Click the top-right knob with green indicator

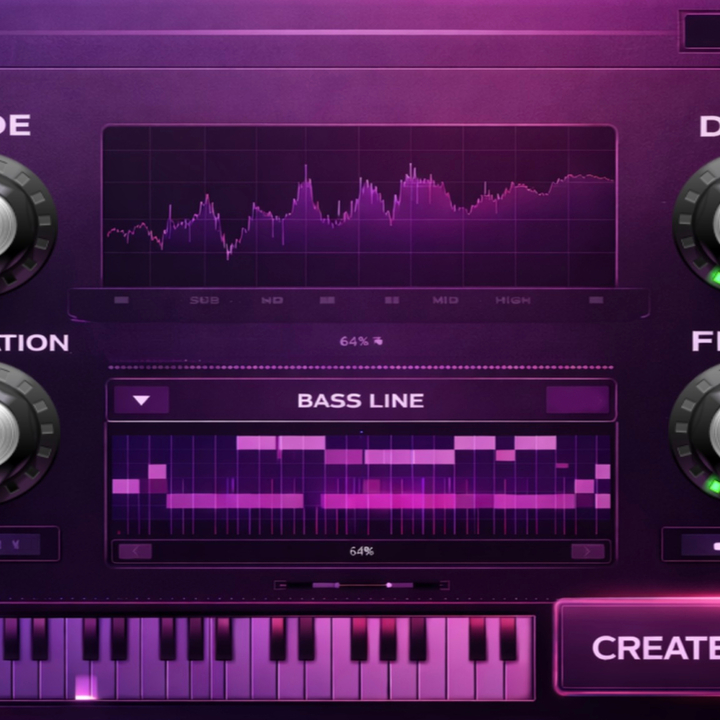tap(705, 223)
